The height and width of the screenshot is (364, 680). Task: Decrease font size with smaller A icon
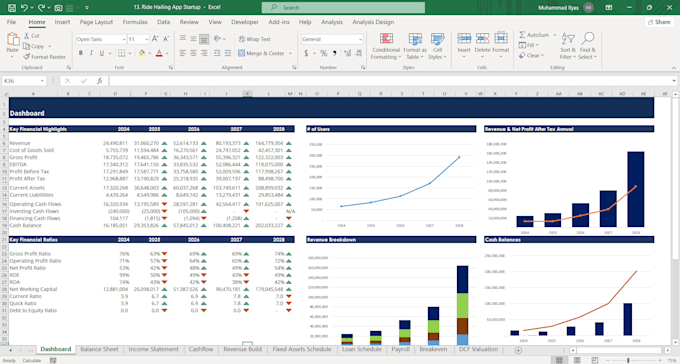[x=165, y=39]
